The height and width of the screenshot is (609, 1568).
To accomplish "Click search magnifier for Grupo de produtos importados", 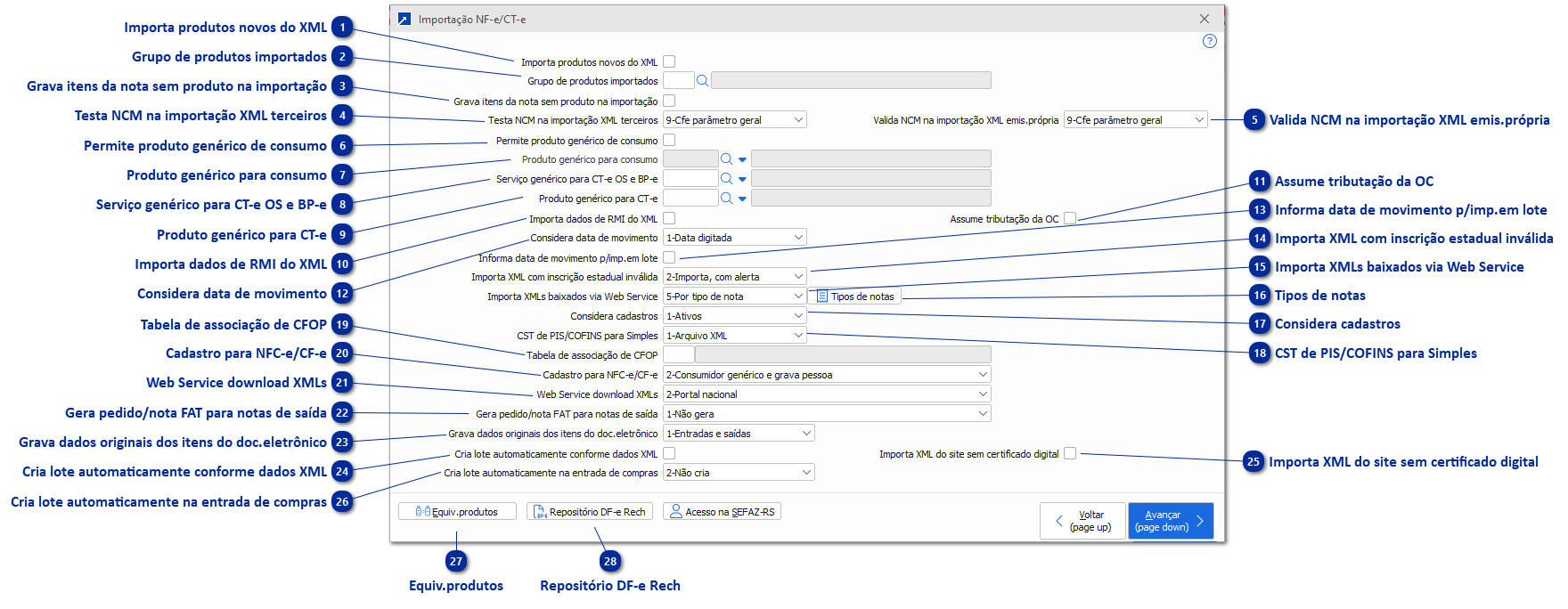I will [x=702, y=81].
